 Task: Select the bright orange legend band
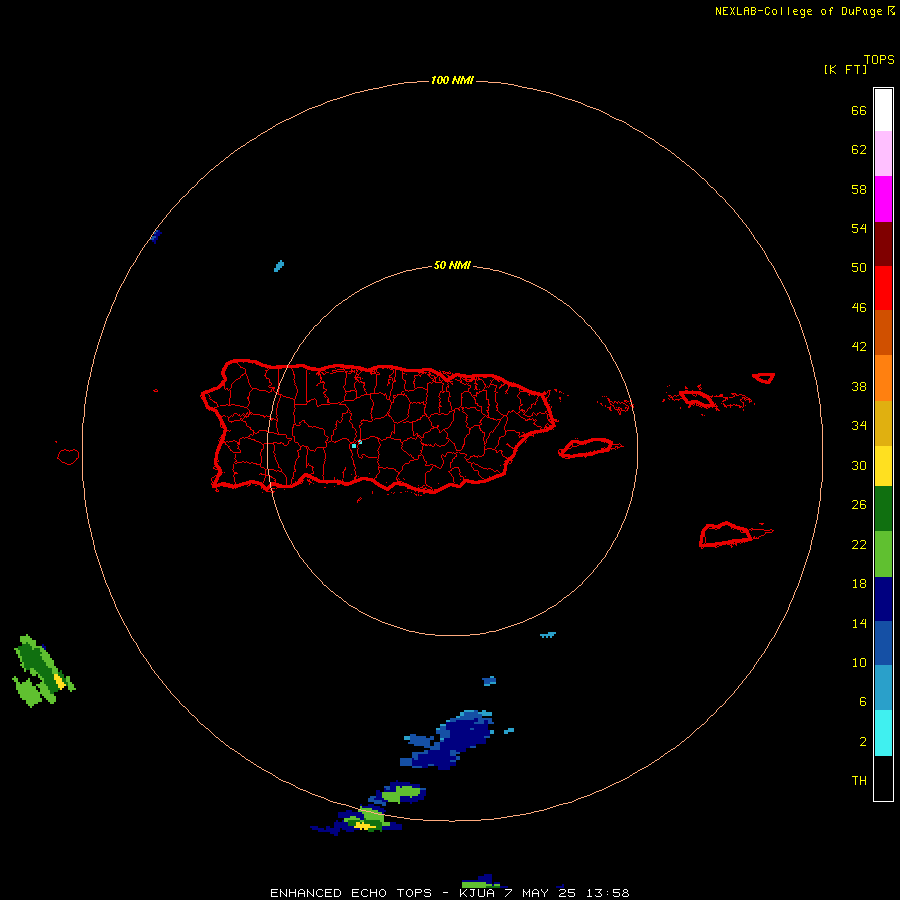[883, 378]
